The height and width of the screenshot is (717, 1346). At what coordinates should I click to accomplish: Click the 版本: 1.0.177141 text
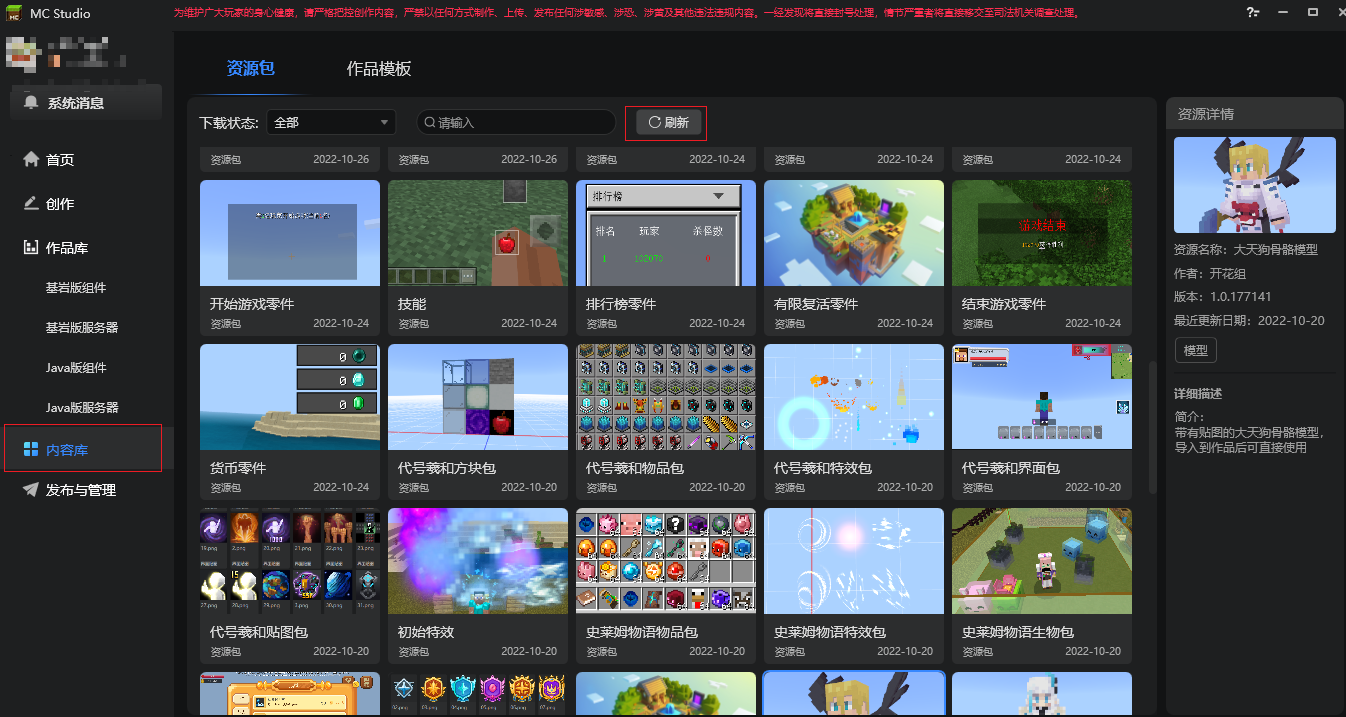[1223, 297]
